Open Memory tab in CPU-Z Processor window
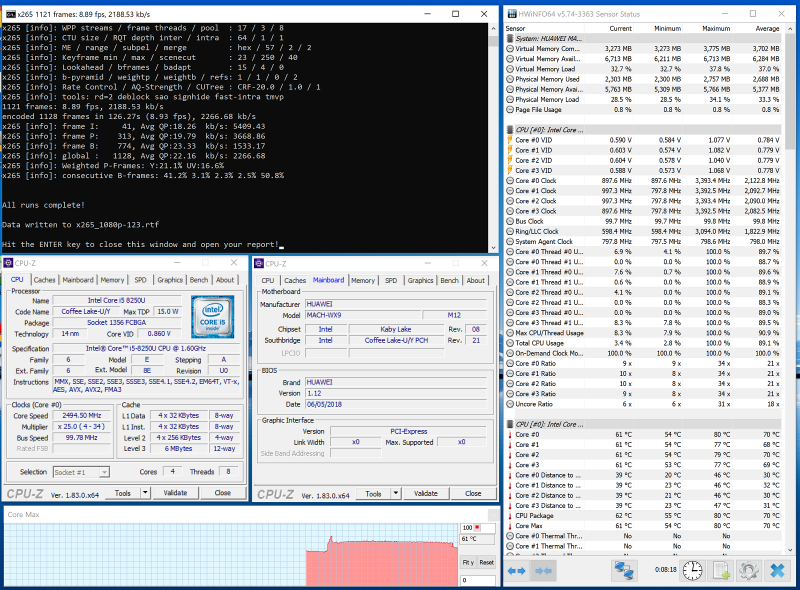Viewport: 800px width, 590px height. 112,280
